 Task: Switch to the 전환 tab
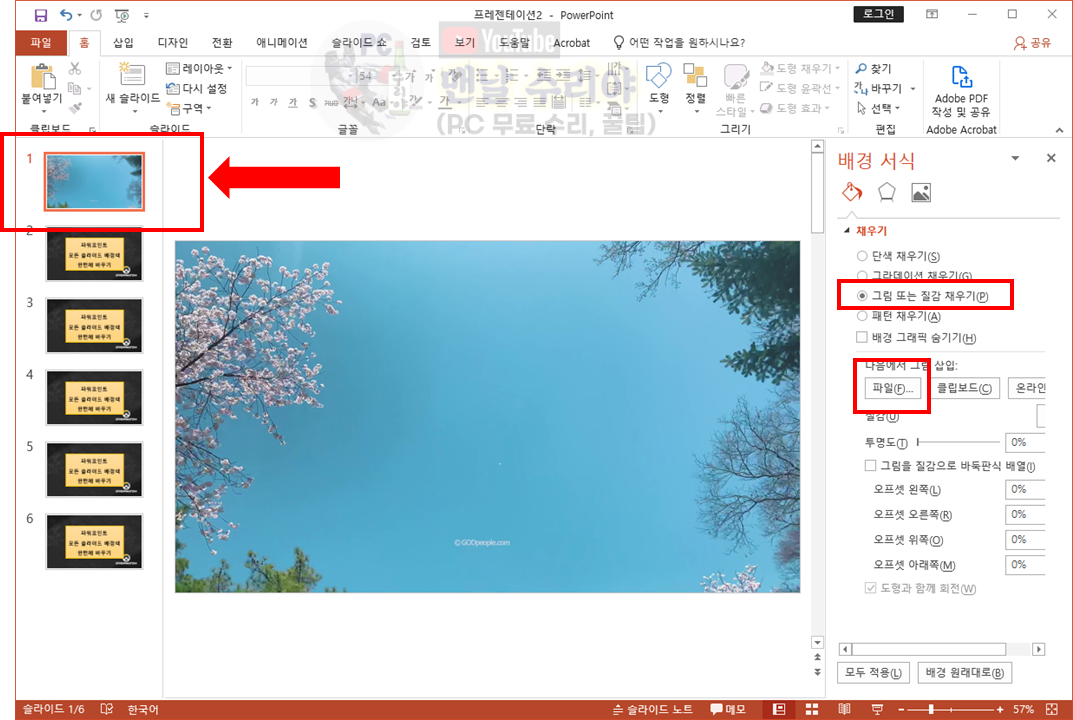(x=222, y=42)
